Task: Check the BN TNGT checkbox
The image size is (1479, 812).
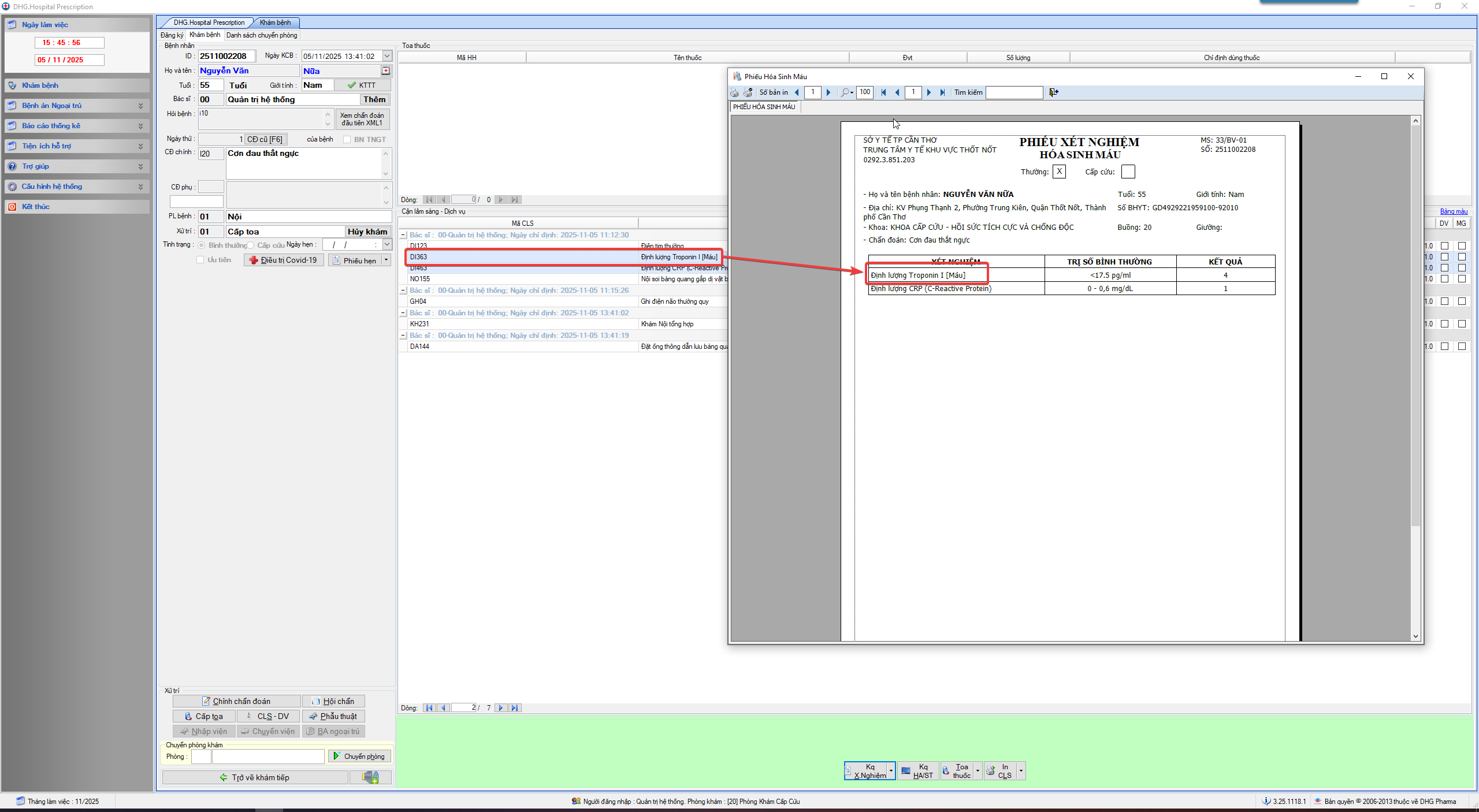Action: coord(347,140)
